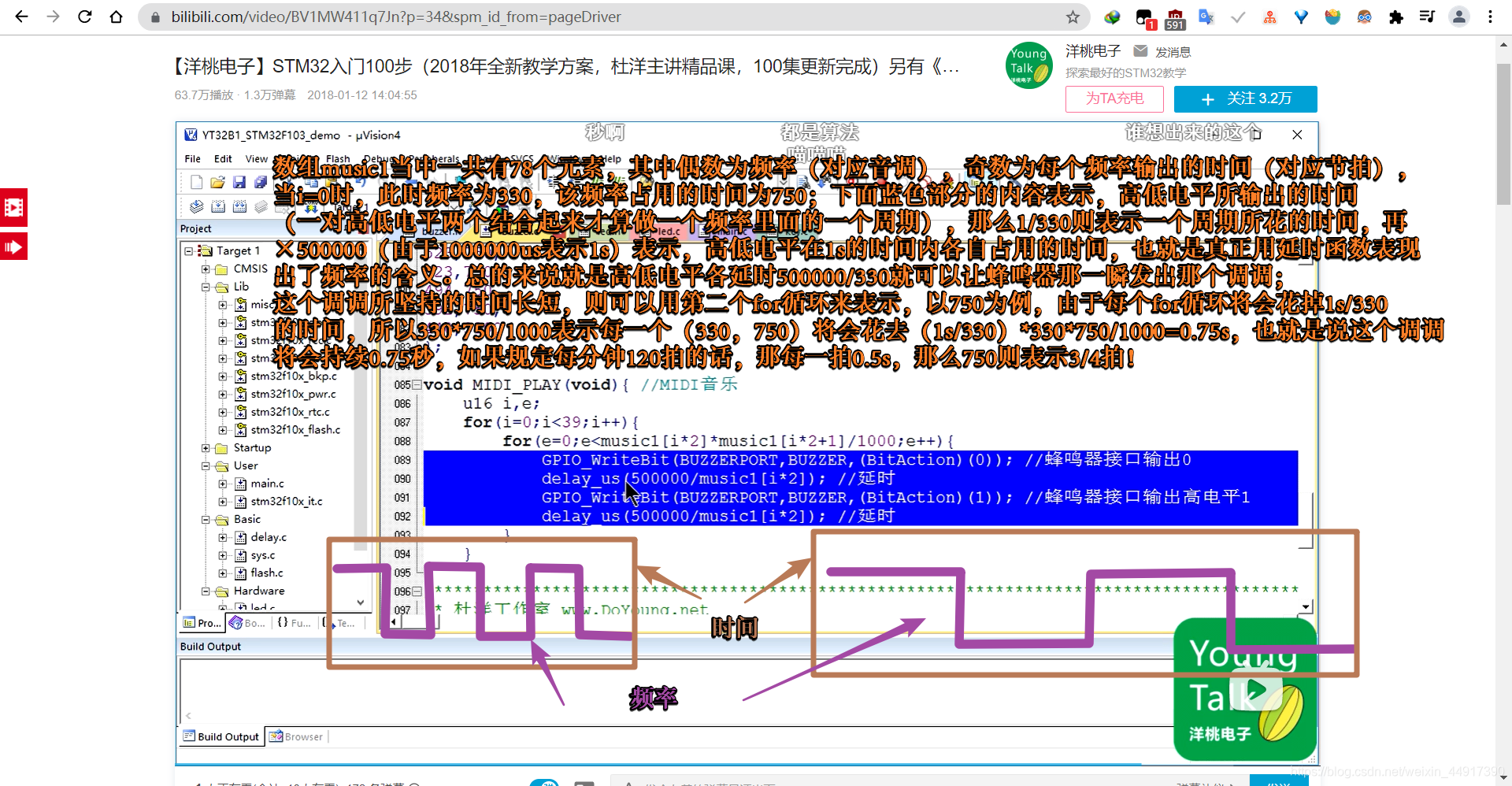Click the Save floppy icon in µVision toolbar
Screen dimensions: 1512x786
pos(239,182)
